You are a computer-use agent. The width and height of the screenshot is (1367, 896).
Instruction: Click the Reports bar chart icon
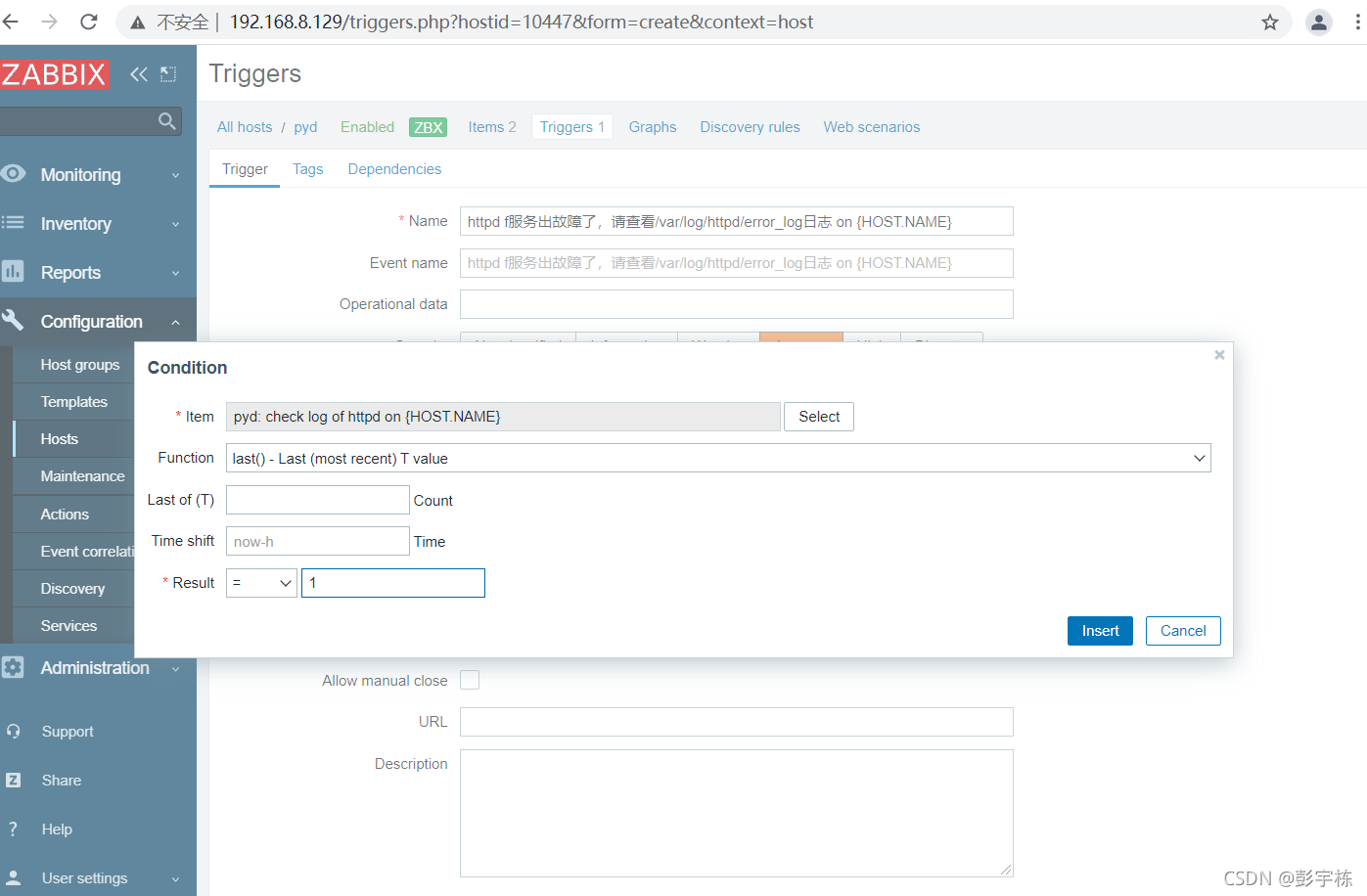pos(13,272)
